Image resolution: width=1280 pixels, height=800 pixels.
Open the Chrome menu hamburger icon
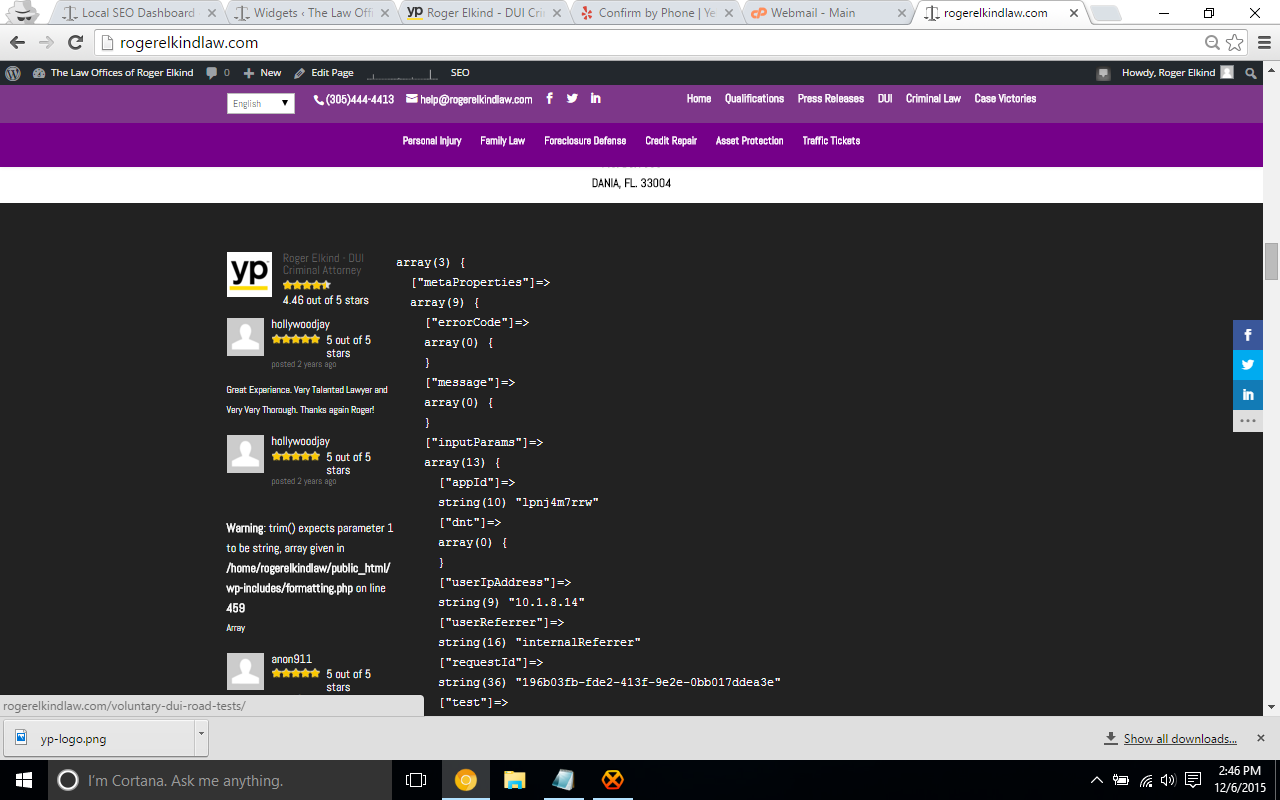[1262, 43]
